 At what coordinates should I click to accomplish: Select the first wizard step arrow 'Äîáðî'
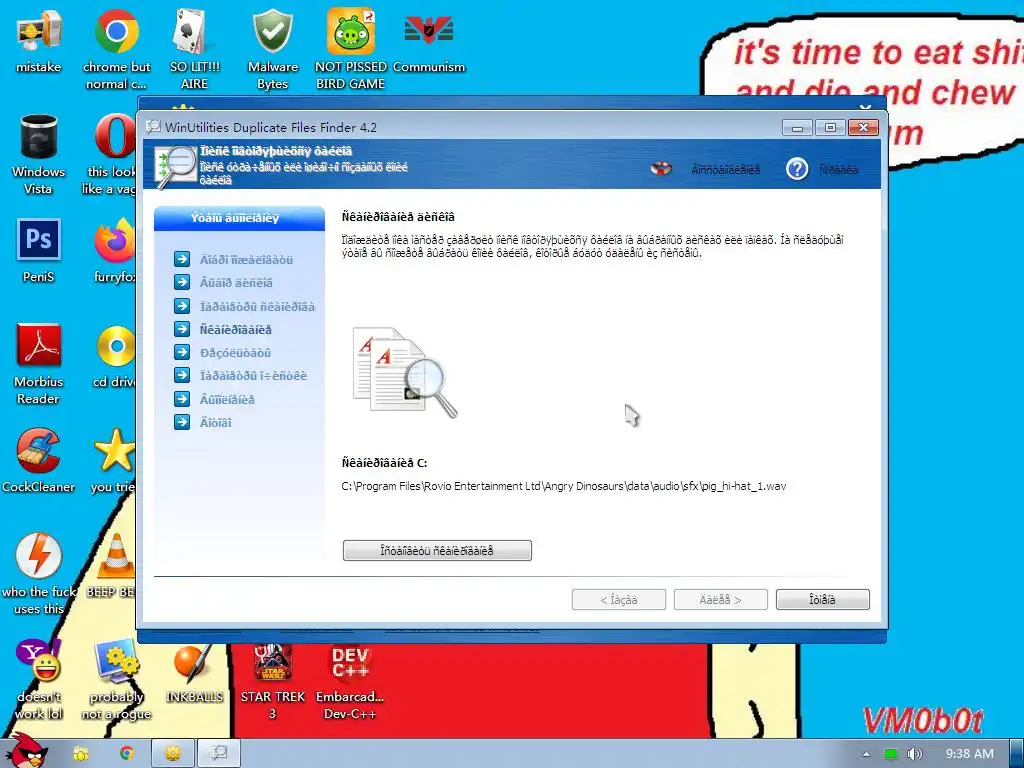click(x=182, y=259)
